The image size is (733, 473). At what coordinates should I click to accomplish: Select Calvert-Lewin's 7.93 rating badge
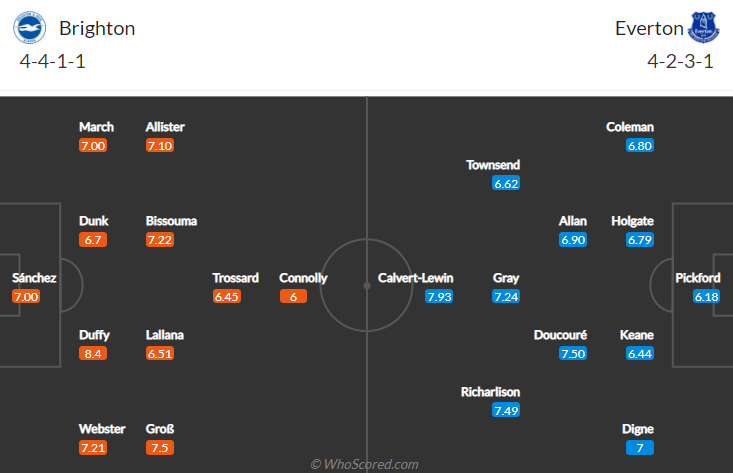point(439,297)
